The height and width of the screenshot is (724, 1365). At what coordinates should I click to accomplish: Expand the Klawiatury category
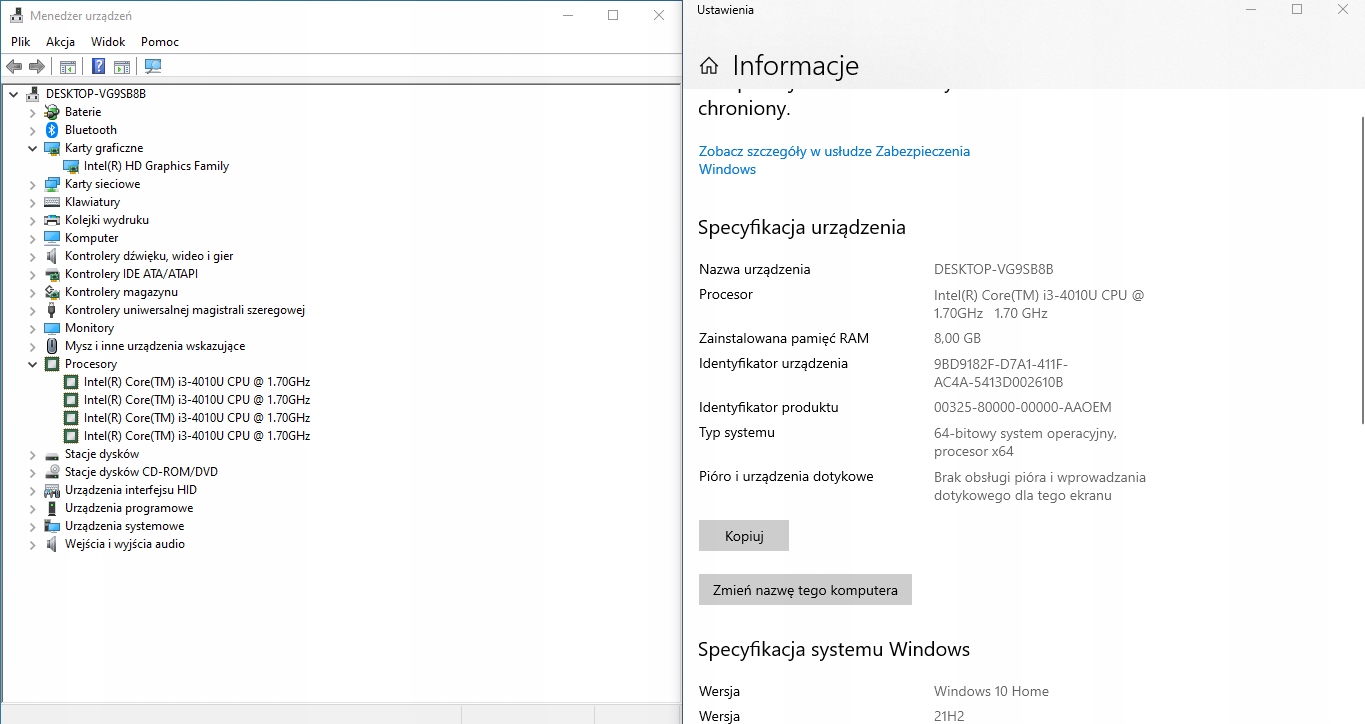[x=32, y=202]
